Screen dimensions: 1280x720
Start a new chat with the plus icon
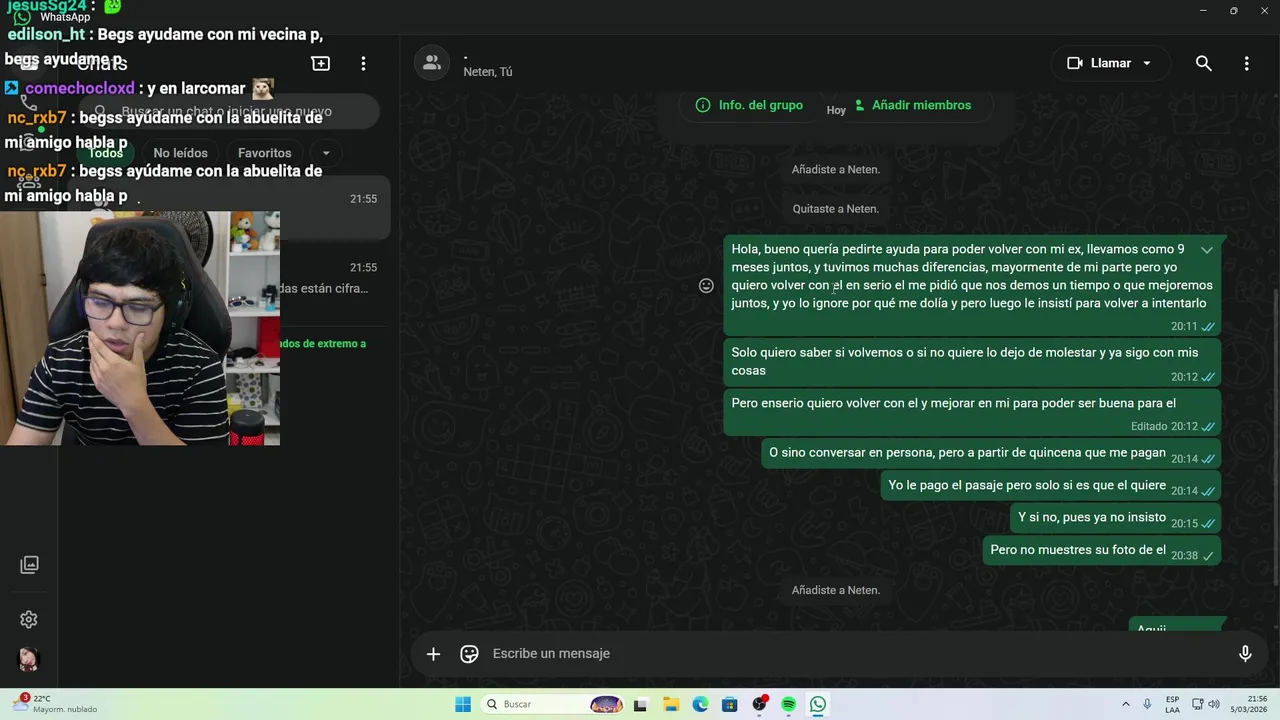321,63
